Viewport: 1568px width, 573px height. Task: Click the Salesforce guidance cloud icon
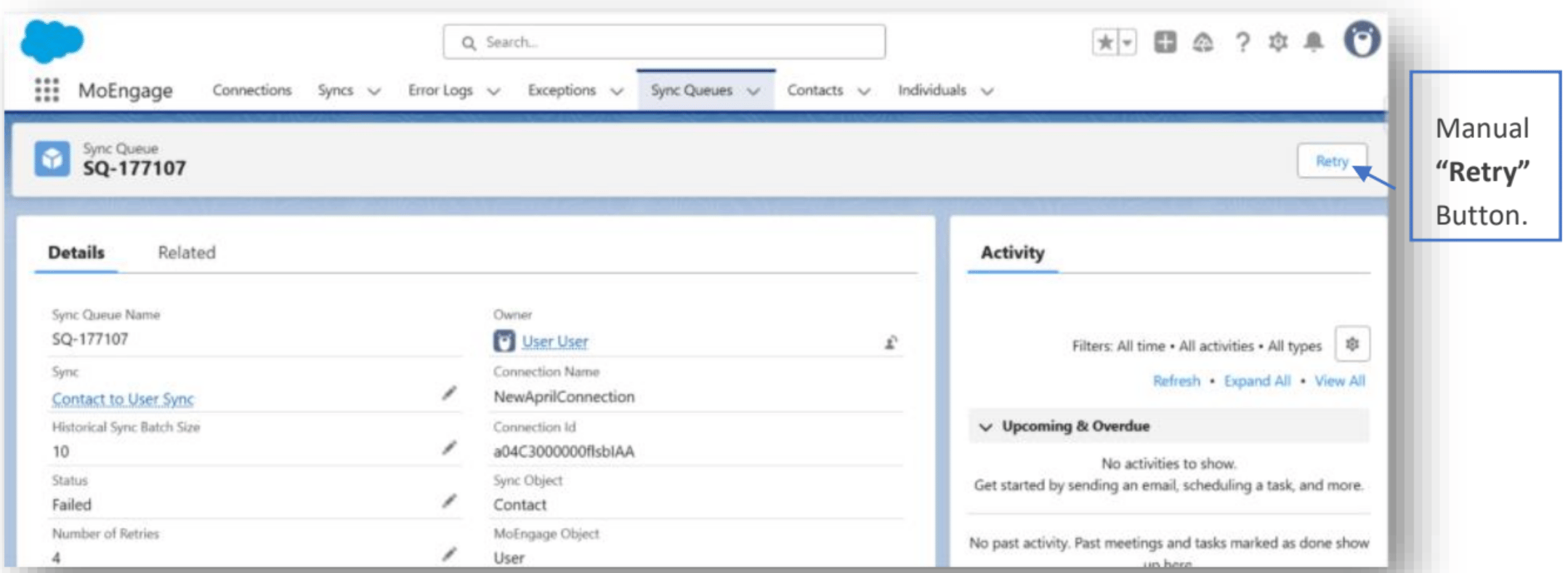pyautogui.click(x=1203, y=42)
